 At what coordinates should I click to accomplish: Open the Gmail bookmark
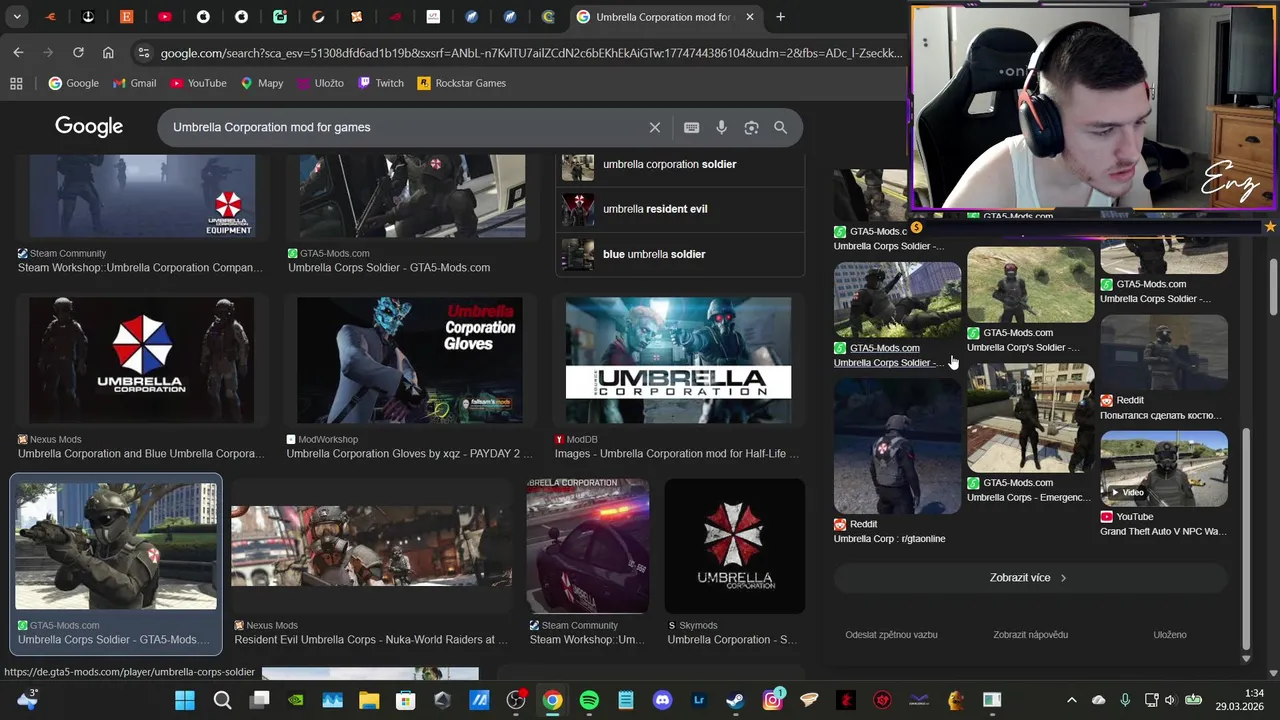tap(134, 83)
